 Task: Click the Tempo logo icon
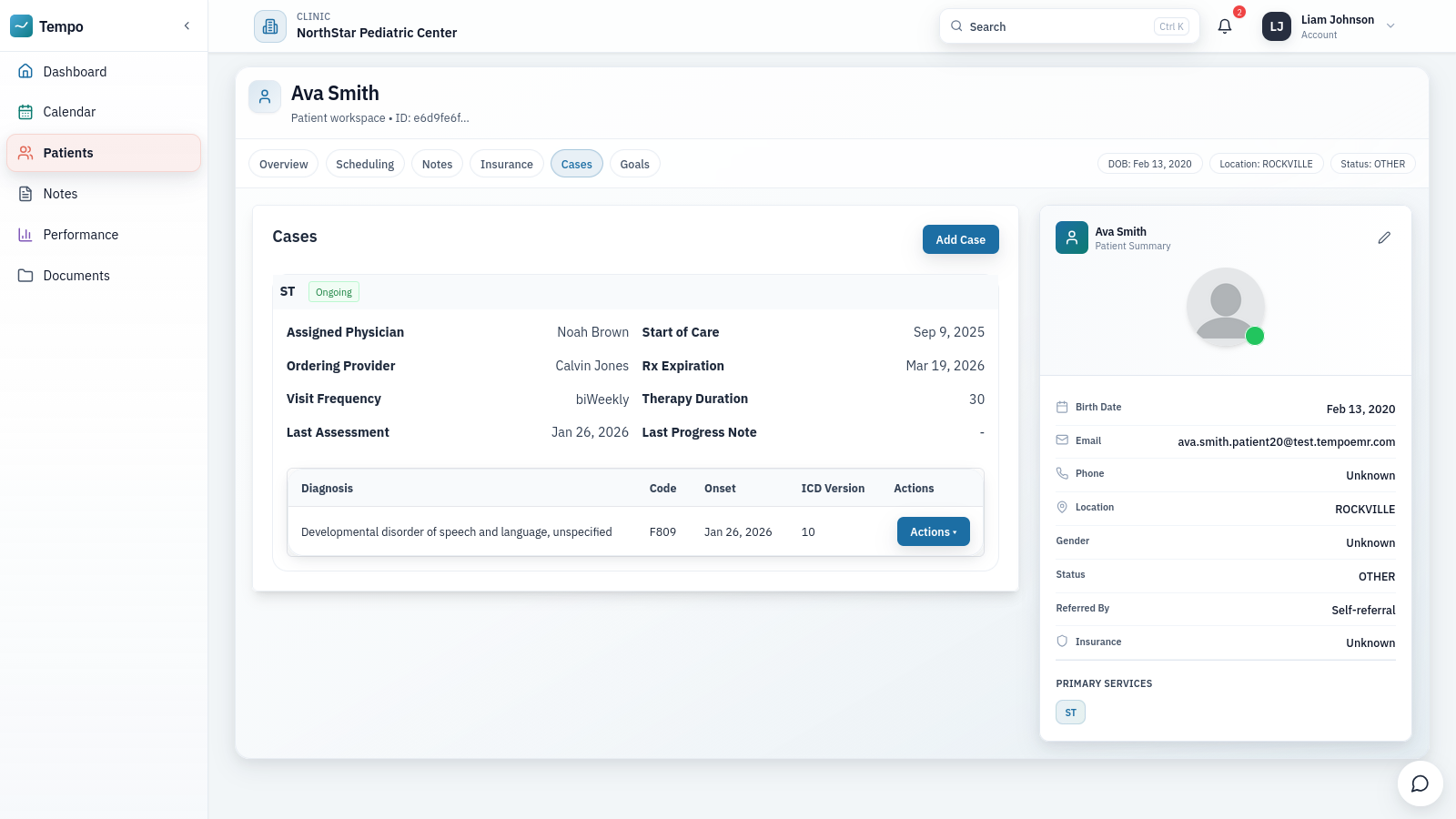click(22, 26)
